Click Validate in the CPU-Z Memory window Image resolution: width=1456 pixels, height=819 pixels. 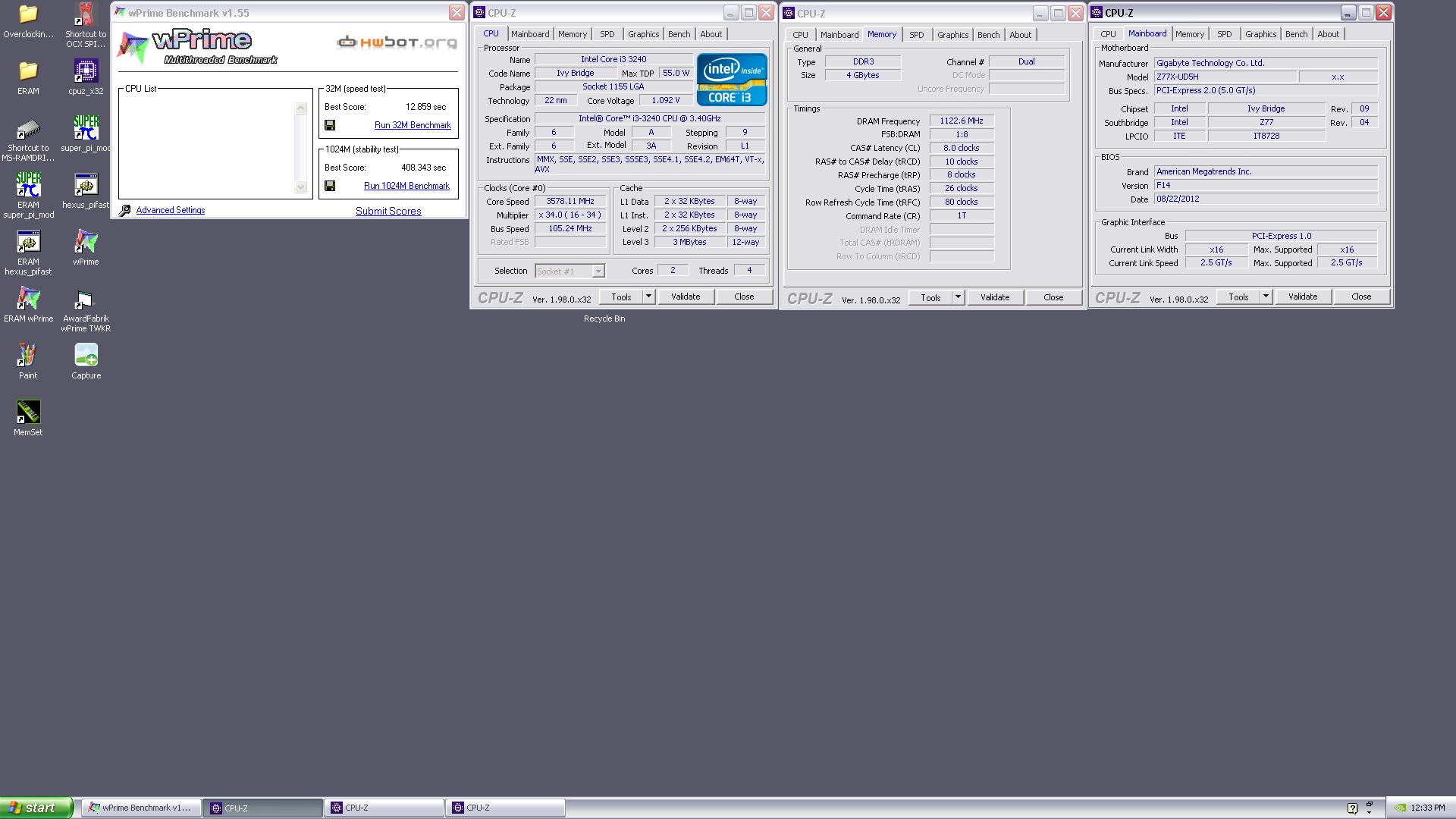pos(995,297)
